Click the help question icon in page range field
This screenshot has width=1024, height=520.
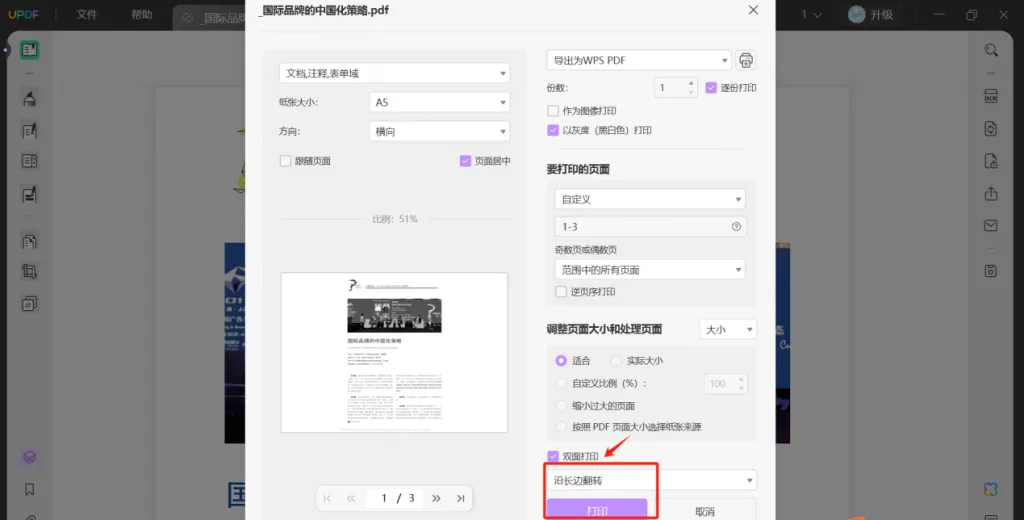click(x=736, y=227)
